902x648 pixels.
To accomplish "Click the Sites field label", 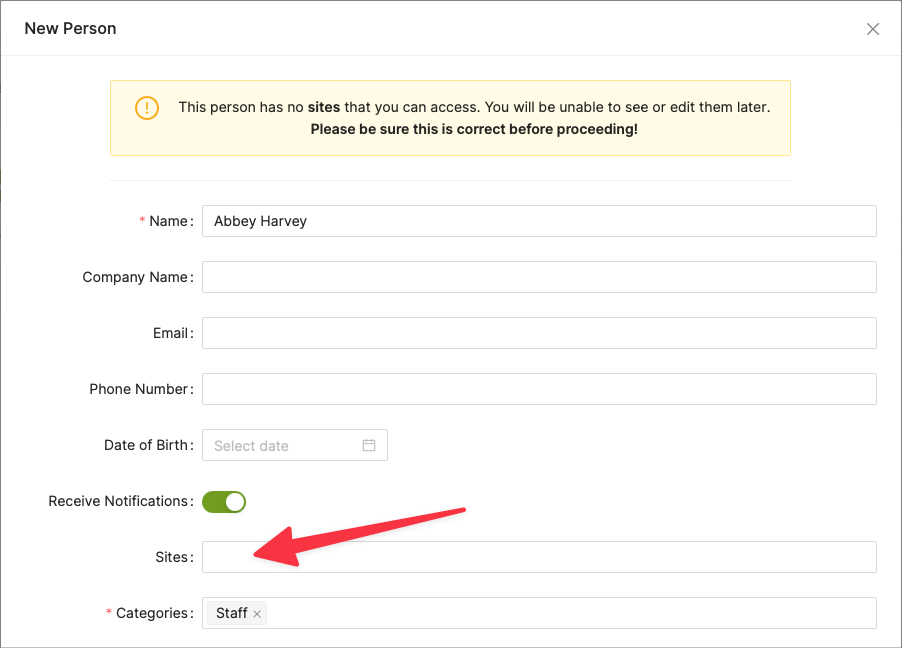I will [173, 557].
